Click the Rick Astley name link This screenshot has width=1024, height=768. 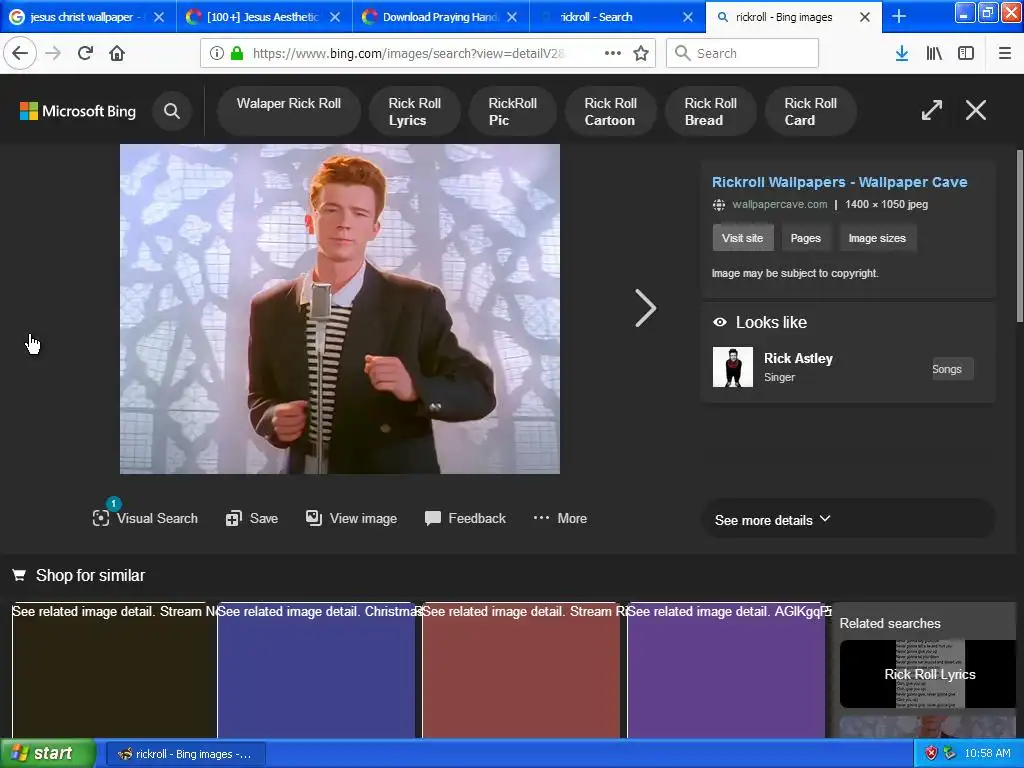pos(798,358)
